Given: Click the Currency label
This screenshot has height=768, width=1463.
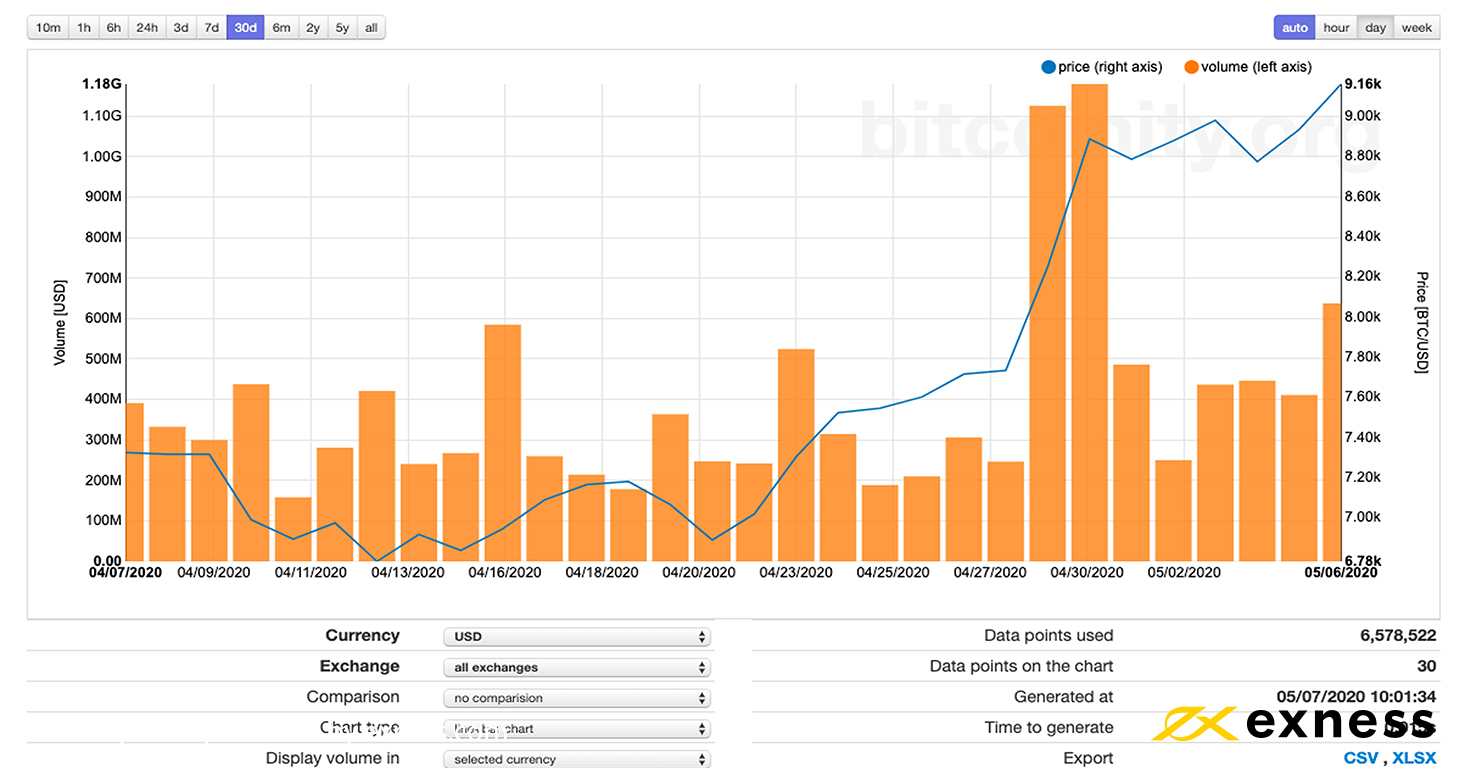Looking at the screenshot, I should tap(362, 636).
